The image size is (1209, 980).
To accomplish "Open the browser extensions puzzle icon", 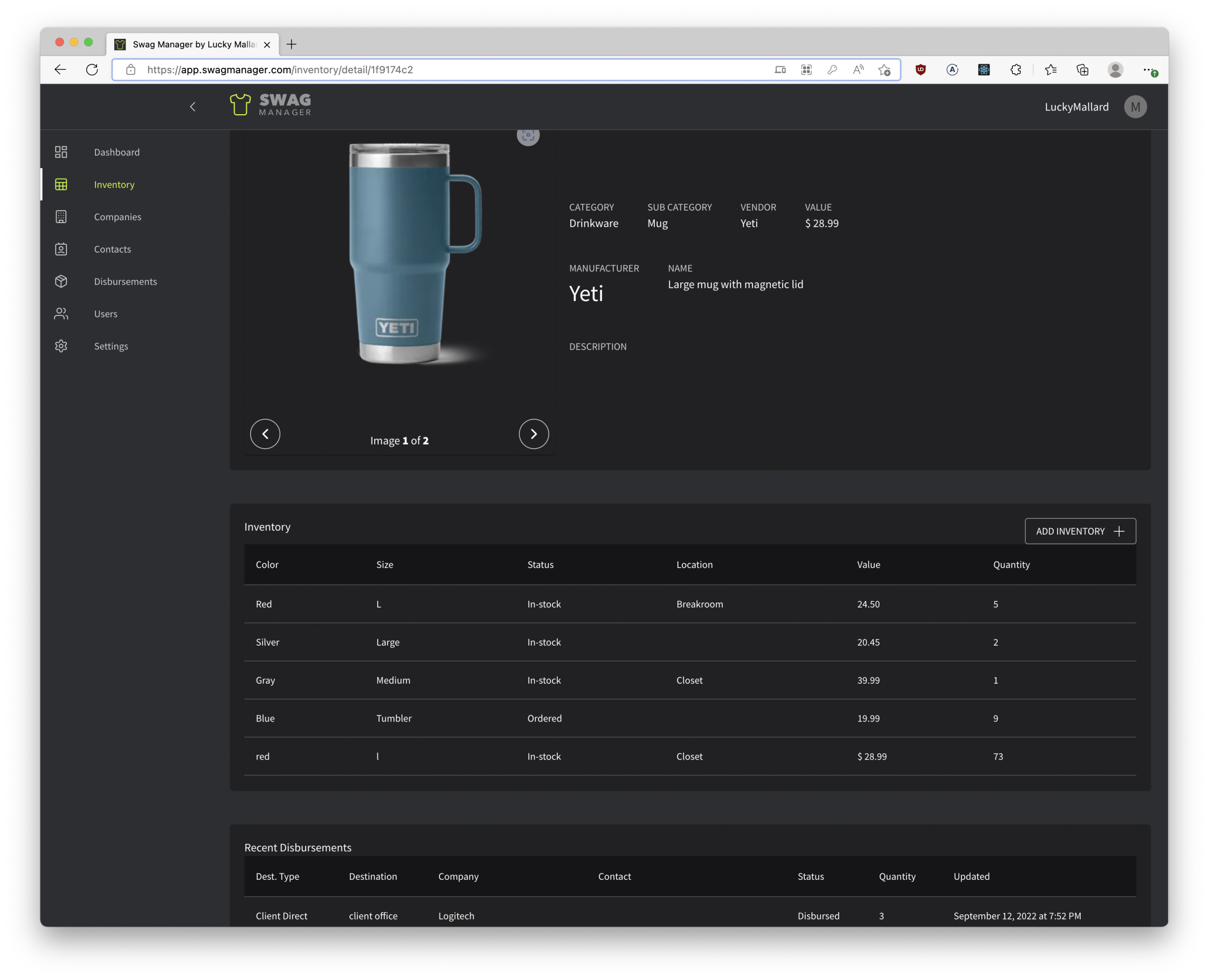I will pos(1015,69).
